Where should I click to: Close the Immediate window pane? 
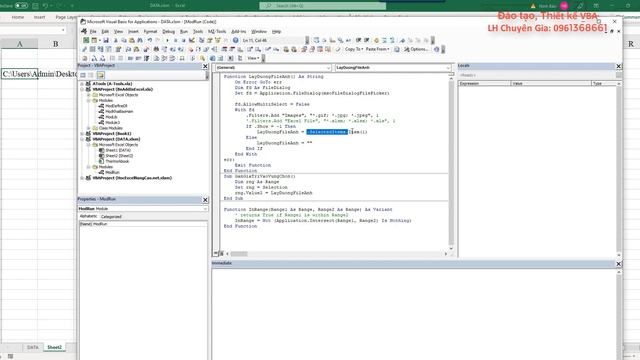(618, 264)
